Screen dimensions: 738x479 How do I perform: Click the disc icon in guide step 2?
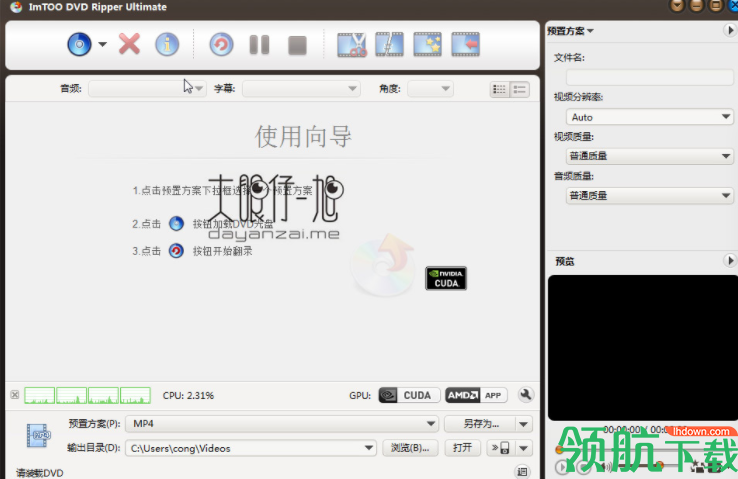click(176, 224)
